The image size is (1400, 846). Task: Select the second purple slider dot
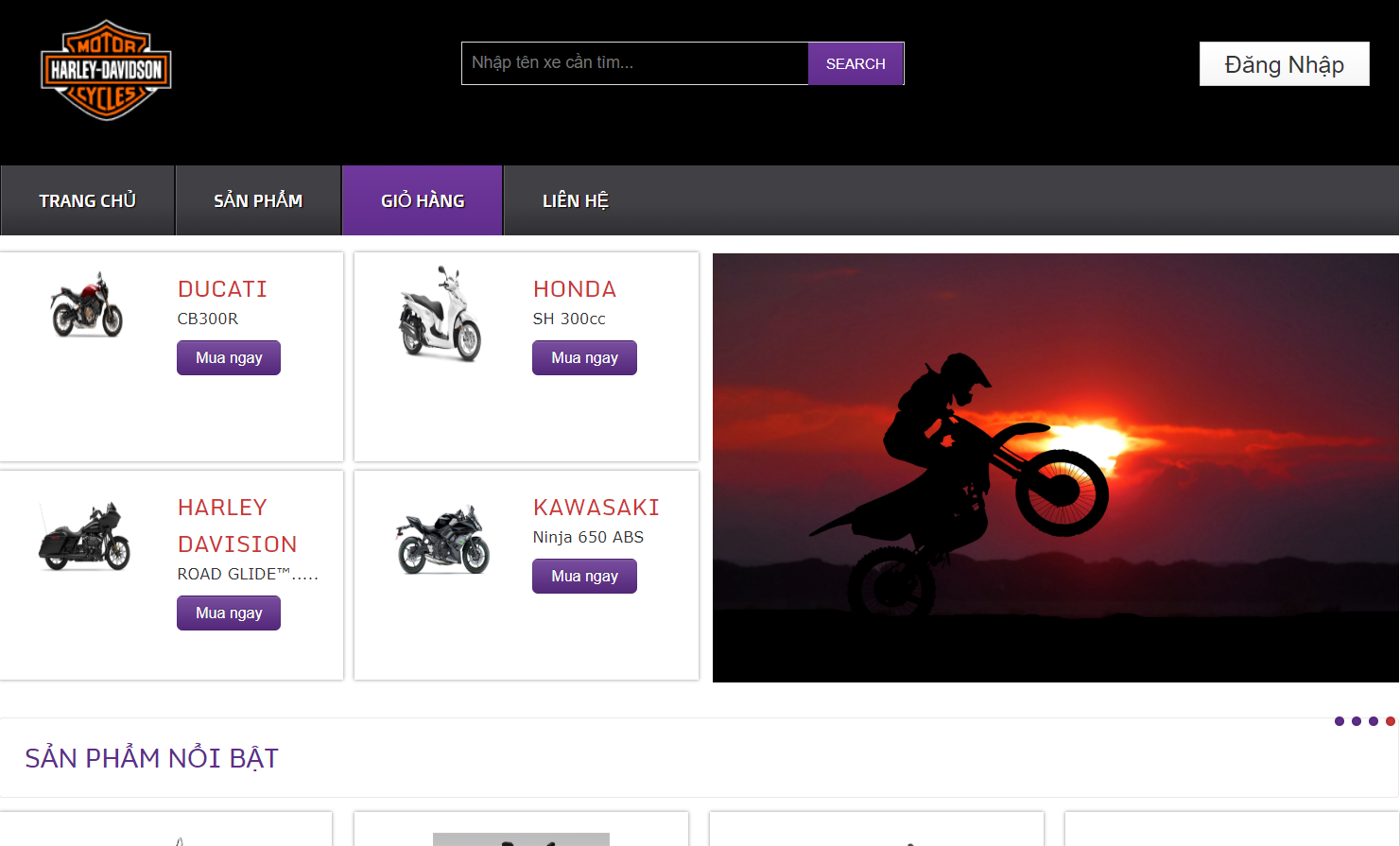point(1357,721)
